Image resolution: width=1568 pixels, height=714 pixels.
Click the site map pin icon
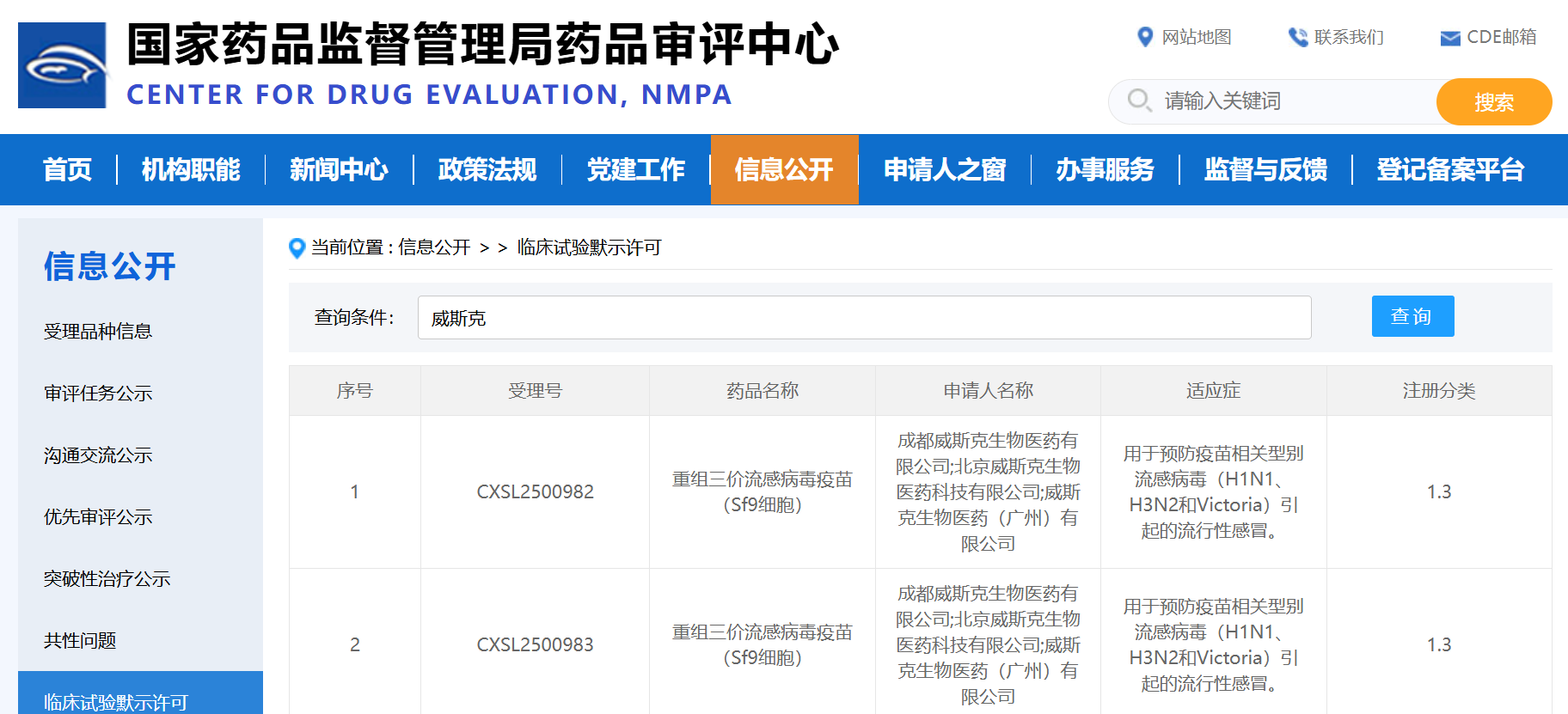(1144, 37)
